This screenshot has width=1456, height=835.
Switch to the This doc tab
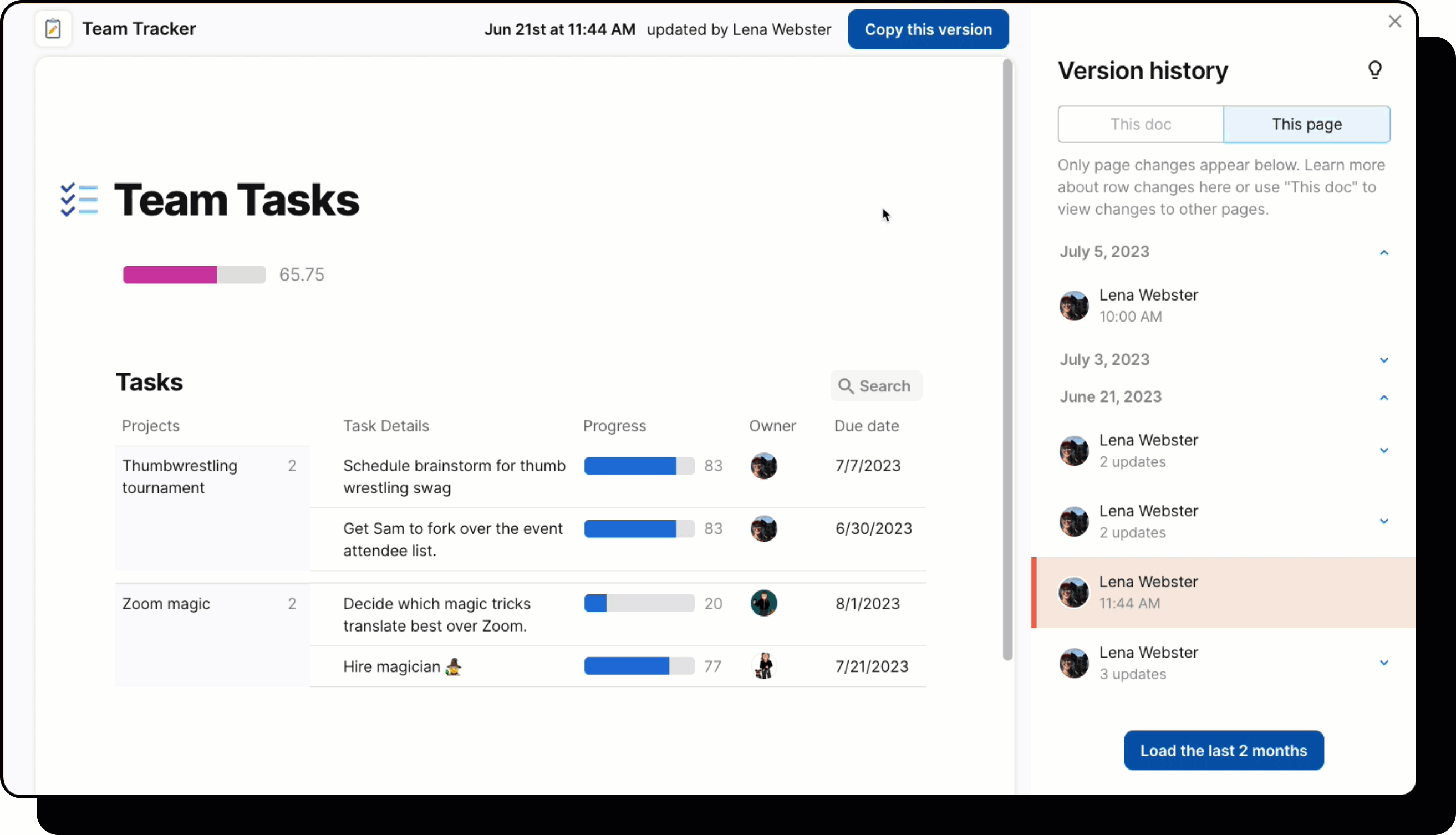[x=1141, y=124]
